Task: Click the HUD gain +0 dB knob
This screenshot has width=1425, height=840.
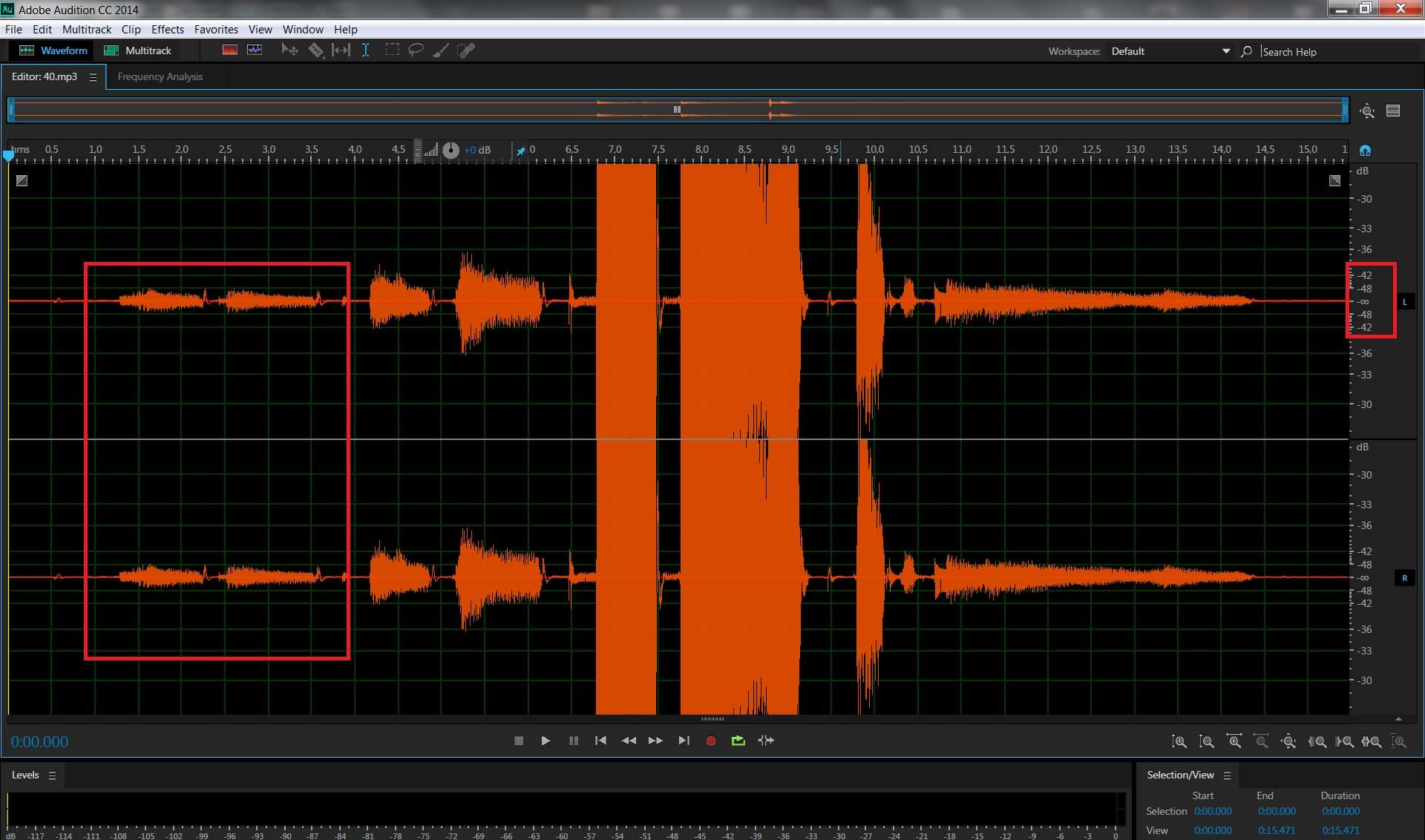Action: [x=451, y=151]
